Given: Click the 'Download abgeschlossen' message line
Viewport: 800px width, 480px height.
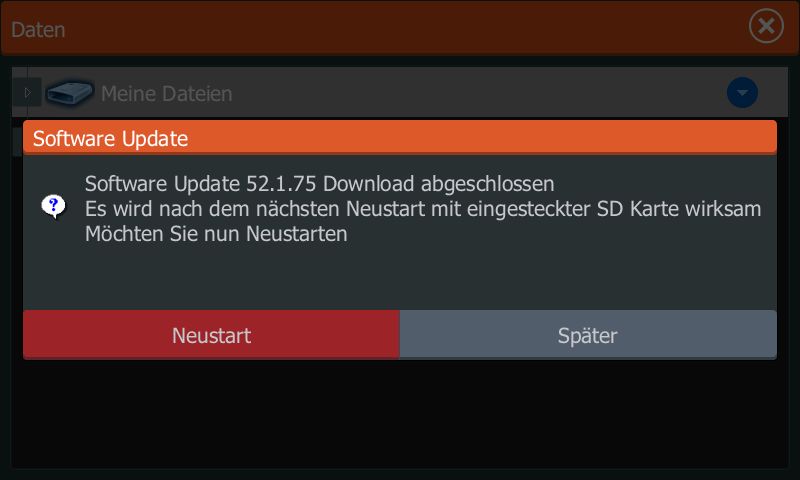Looking at the screenshot, I should click(319, 184).
